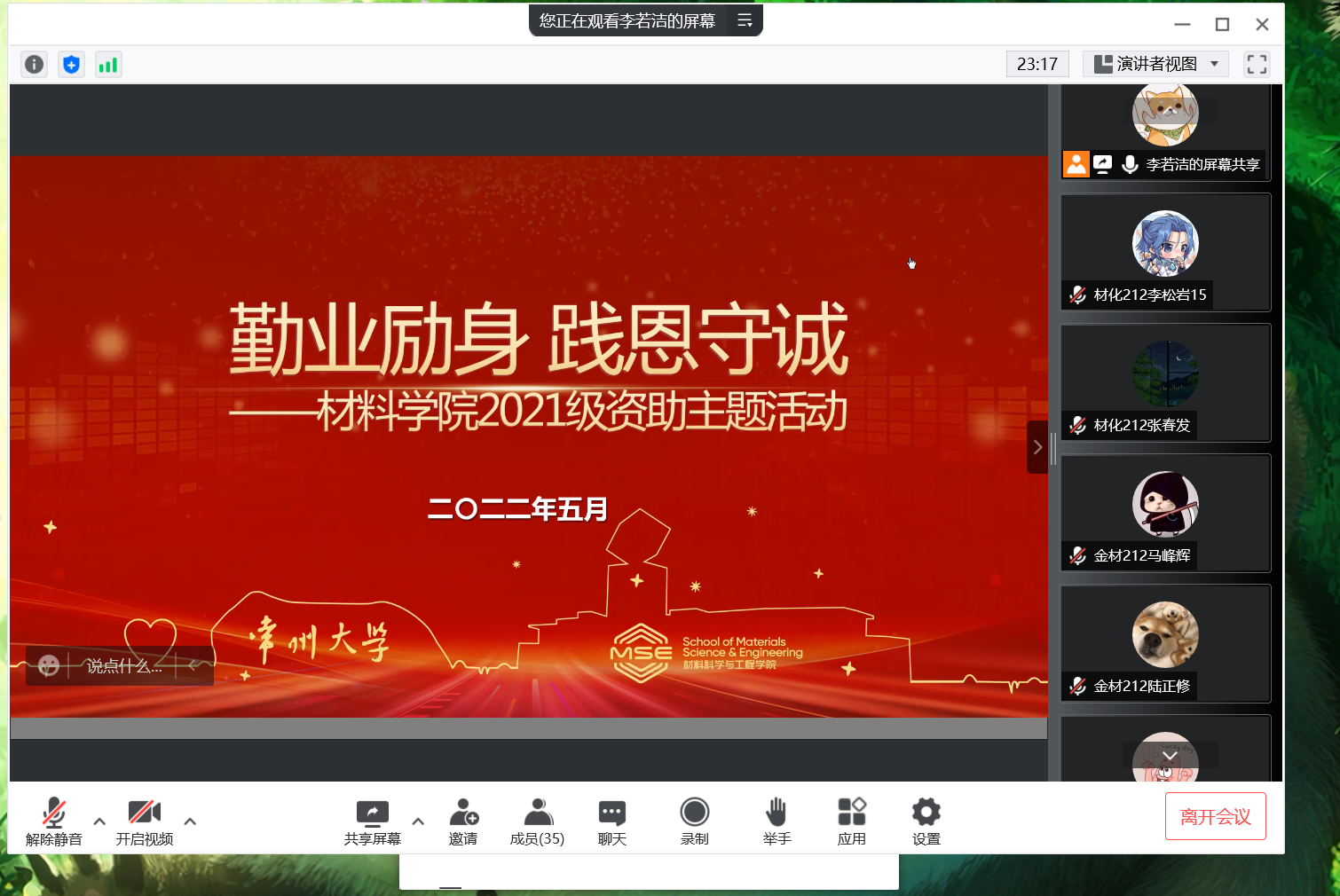
Task: Click the panel divider handle beside videos
Action: (1053, 448)
